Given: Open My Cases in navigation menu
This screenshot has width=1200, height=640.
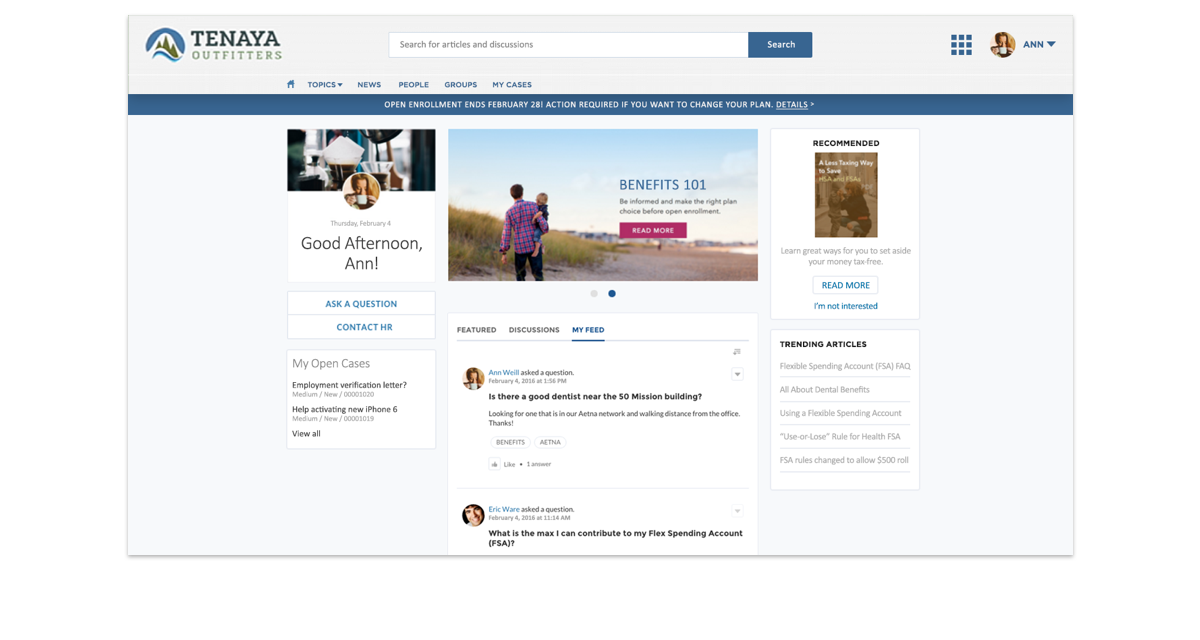Looking at the screenshot, I should tap(512, 85).
